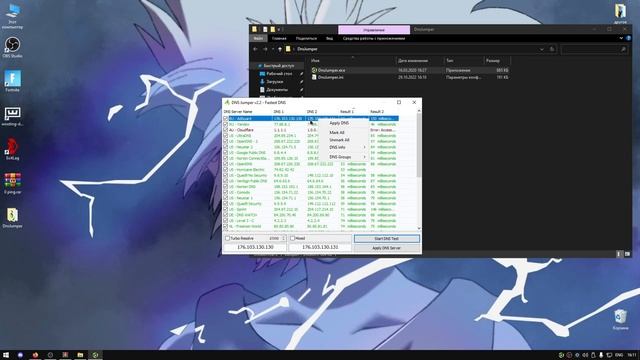Click the Explorer search magnifier icon
The width and height of the screenshot is (640, 360).
point(623,49)
